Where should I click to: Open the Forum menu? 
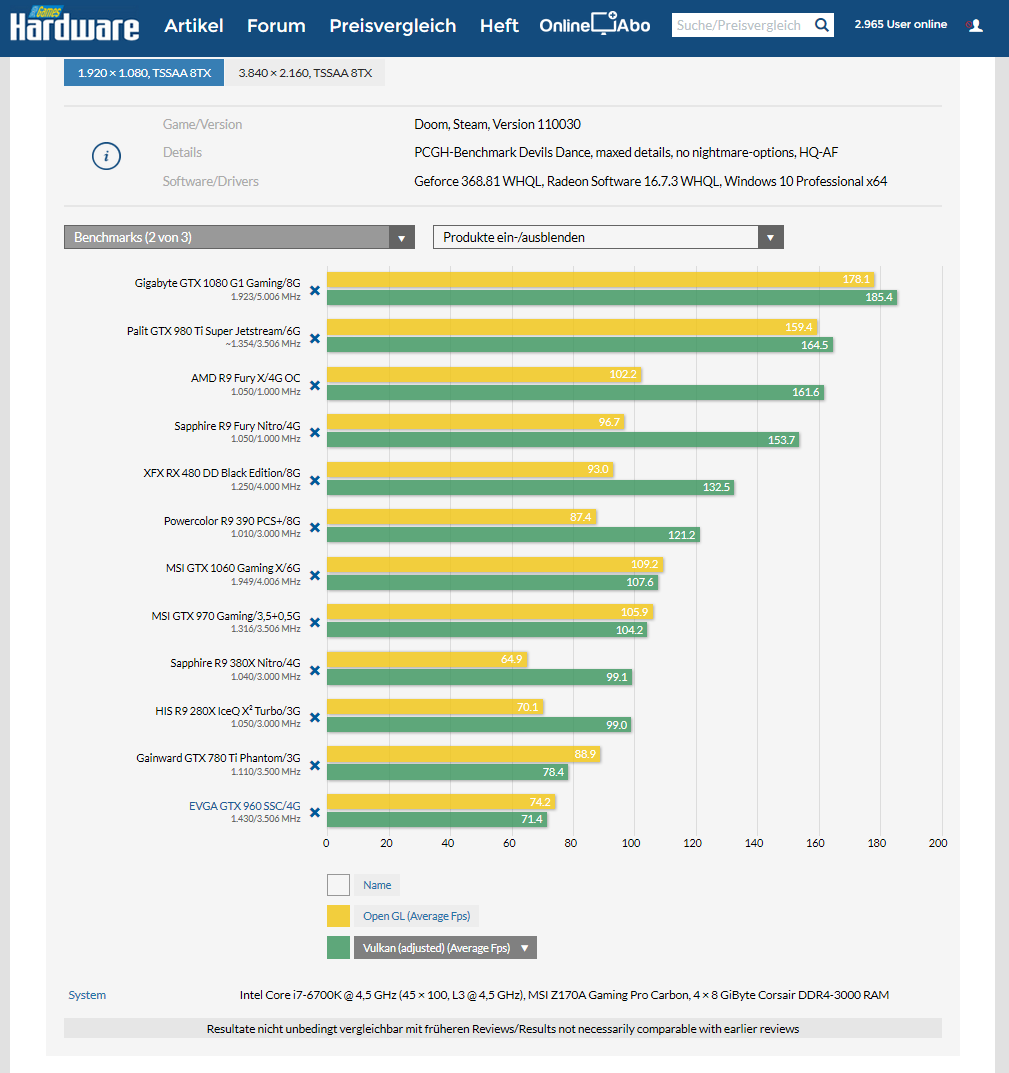click(x=276, y=26)
